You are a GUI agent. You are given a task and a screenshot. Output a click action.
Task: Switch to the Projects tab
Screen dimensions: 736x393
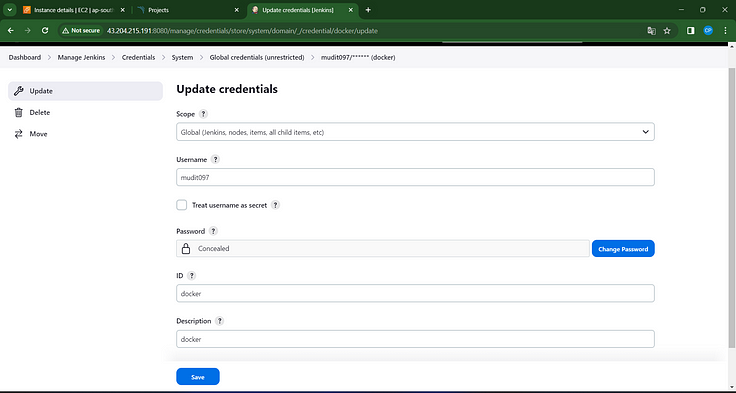pos(188,10)
